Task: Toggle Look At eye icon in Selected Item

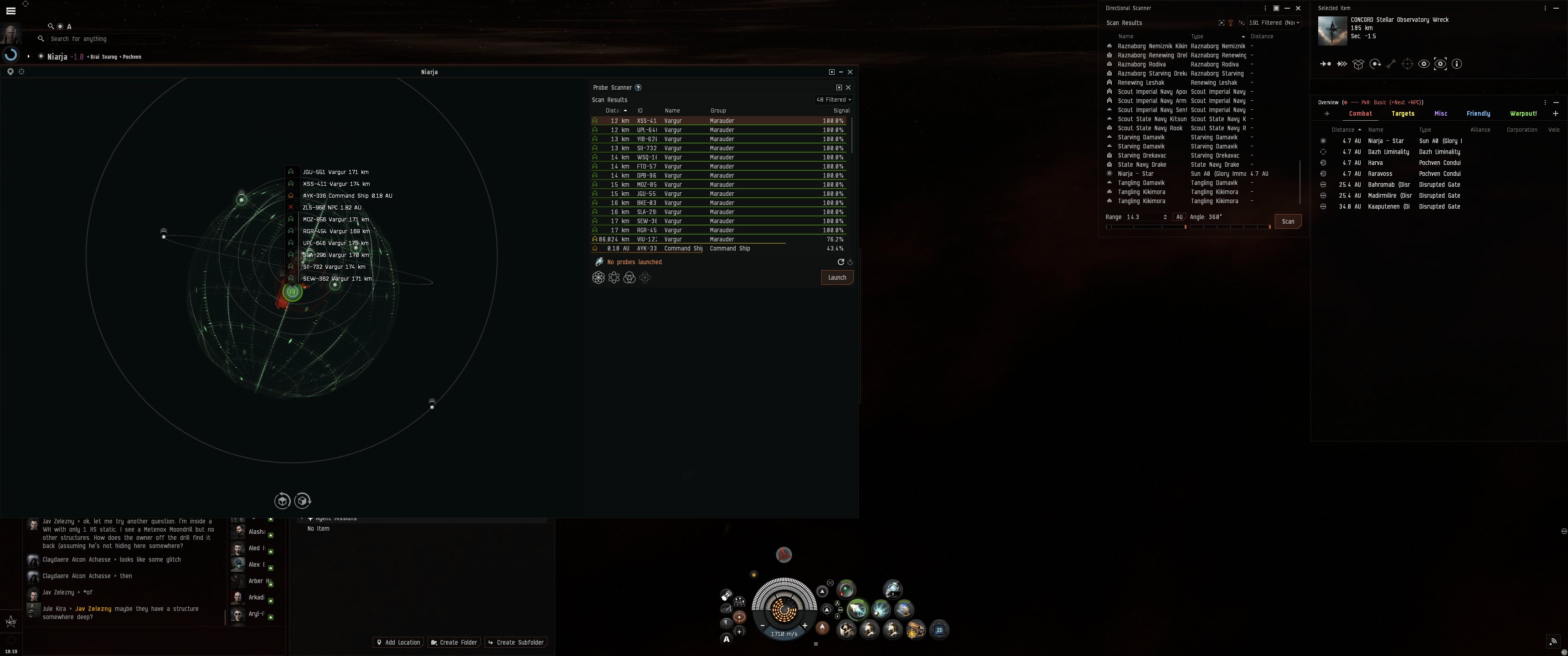Action: (1424, 64)
